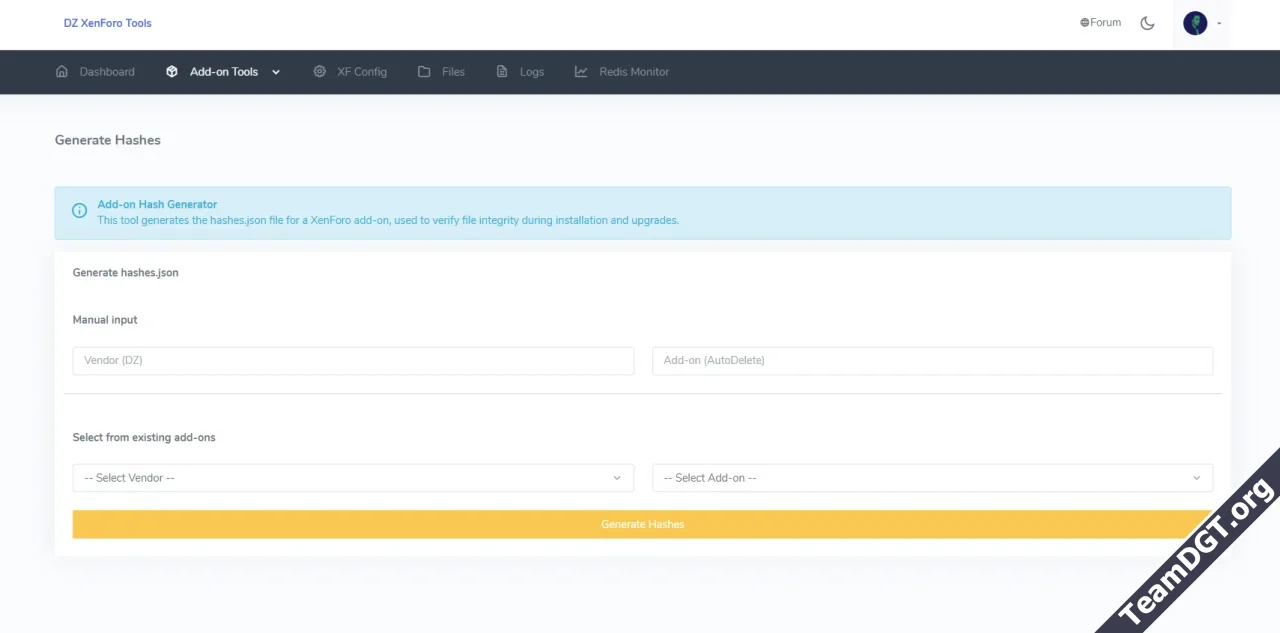Switch to the XF Config section
1280x633 pixels.
[x=361, y=72]
